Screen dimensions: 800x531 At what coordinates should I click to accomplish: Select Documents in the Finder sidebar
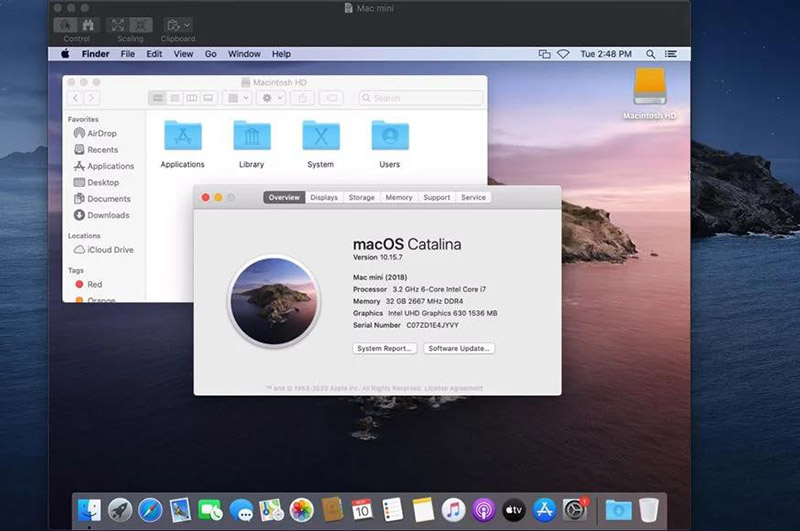coord(102,198)
